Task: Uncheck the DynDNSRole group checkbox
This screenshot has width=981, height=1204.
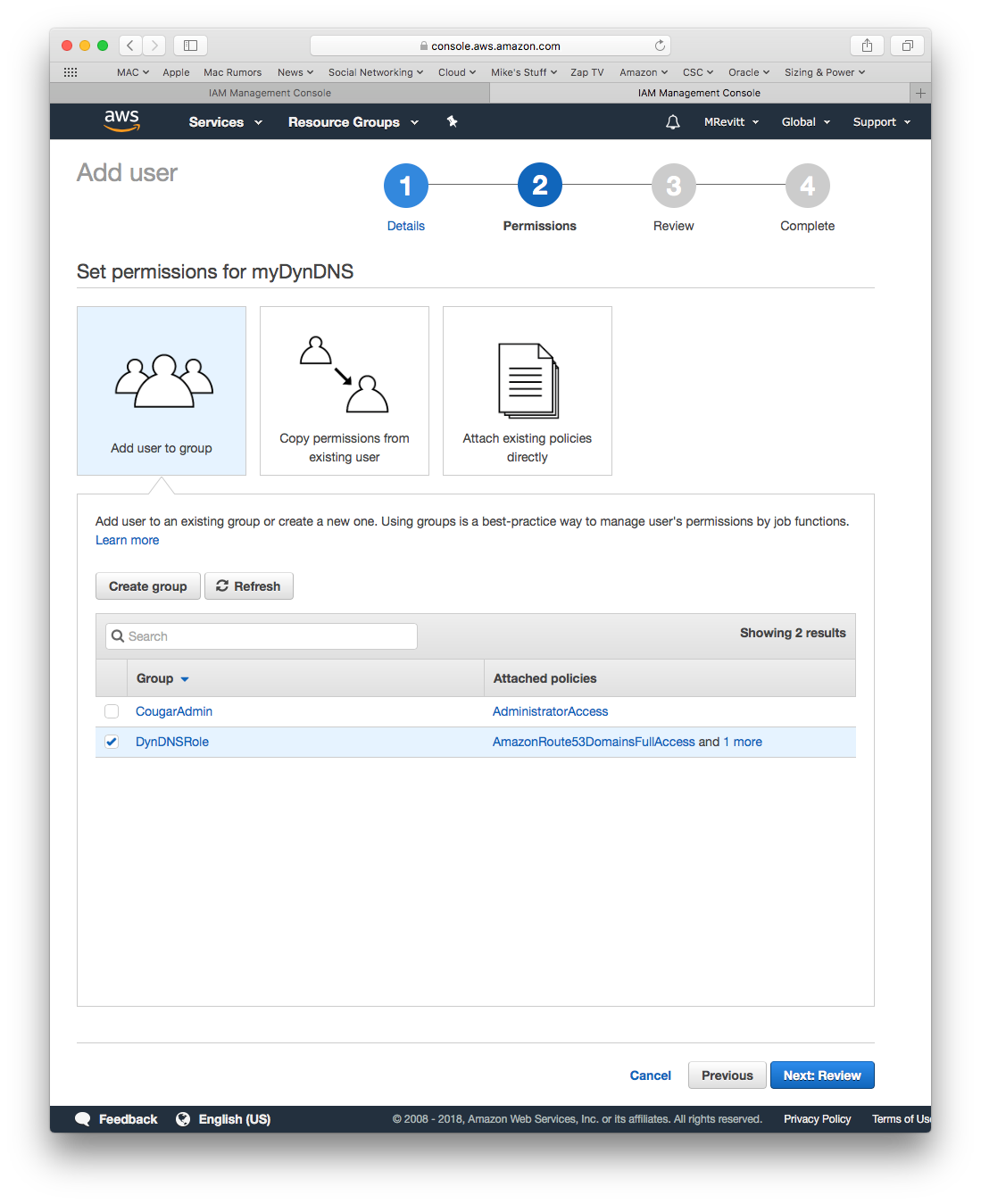Action: coord(112,742)
